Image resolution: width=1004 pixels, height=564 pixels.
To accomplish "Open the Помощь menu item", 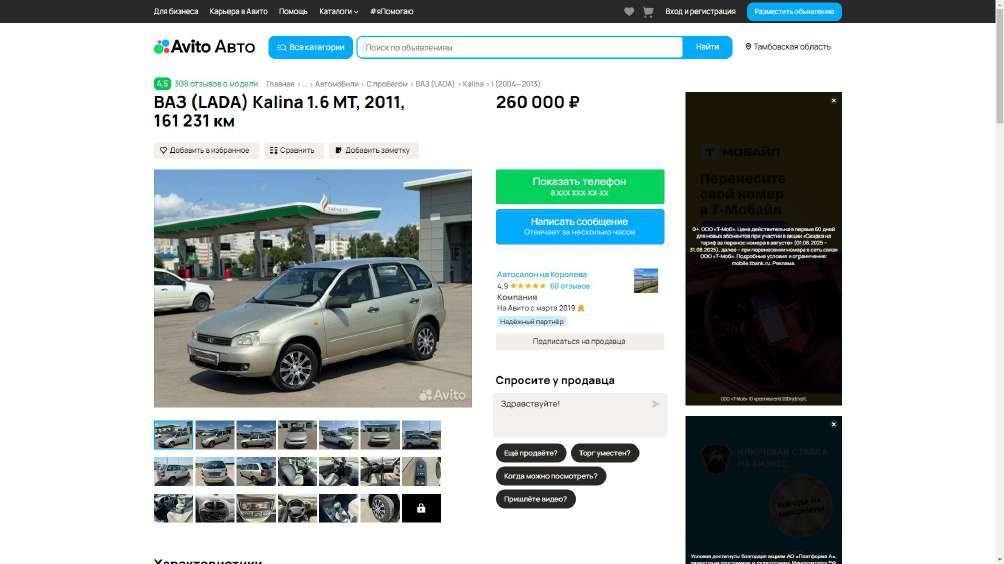I will click(293, 12).
